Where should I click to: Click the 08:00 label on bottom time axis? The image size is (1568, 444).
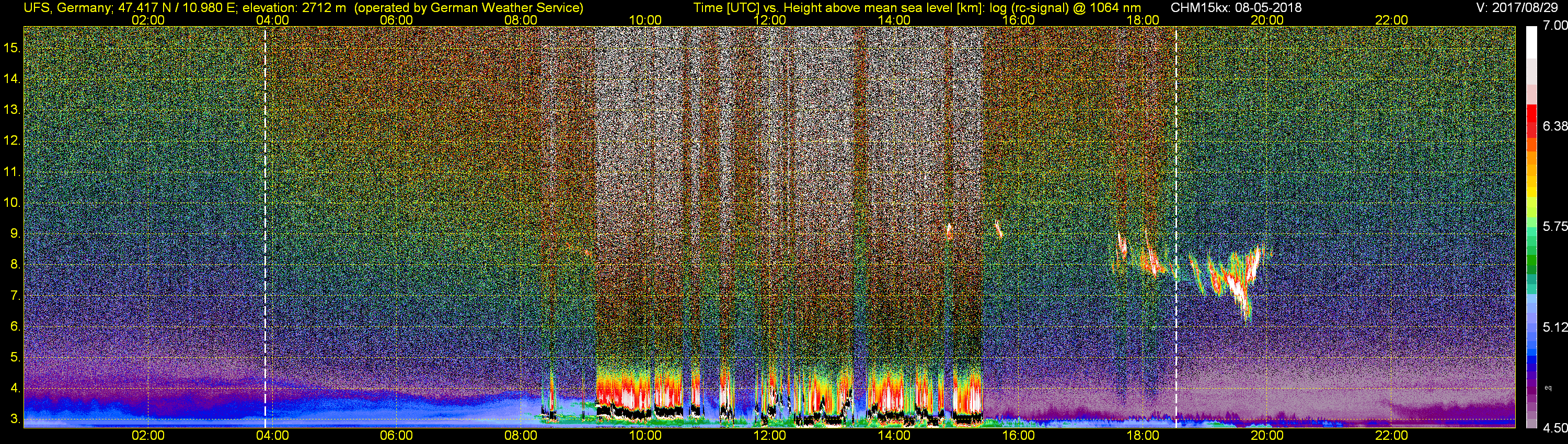click(x=521, y=436)
